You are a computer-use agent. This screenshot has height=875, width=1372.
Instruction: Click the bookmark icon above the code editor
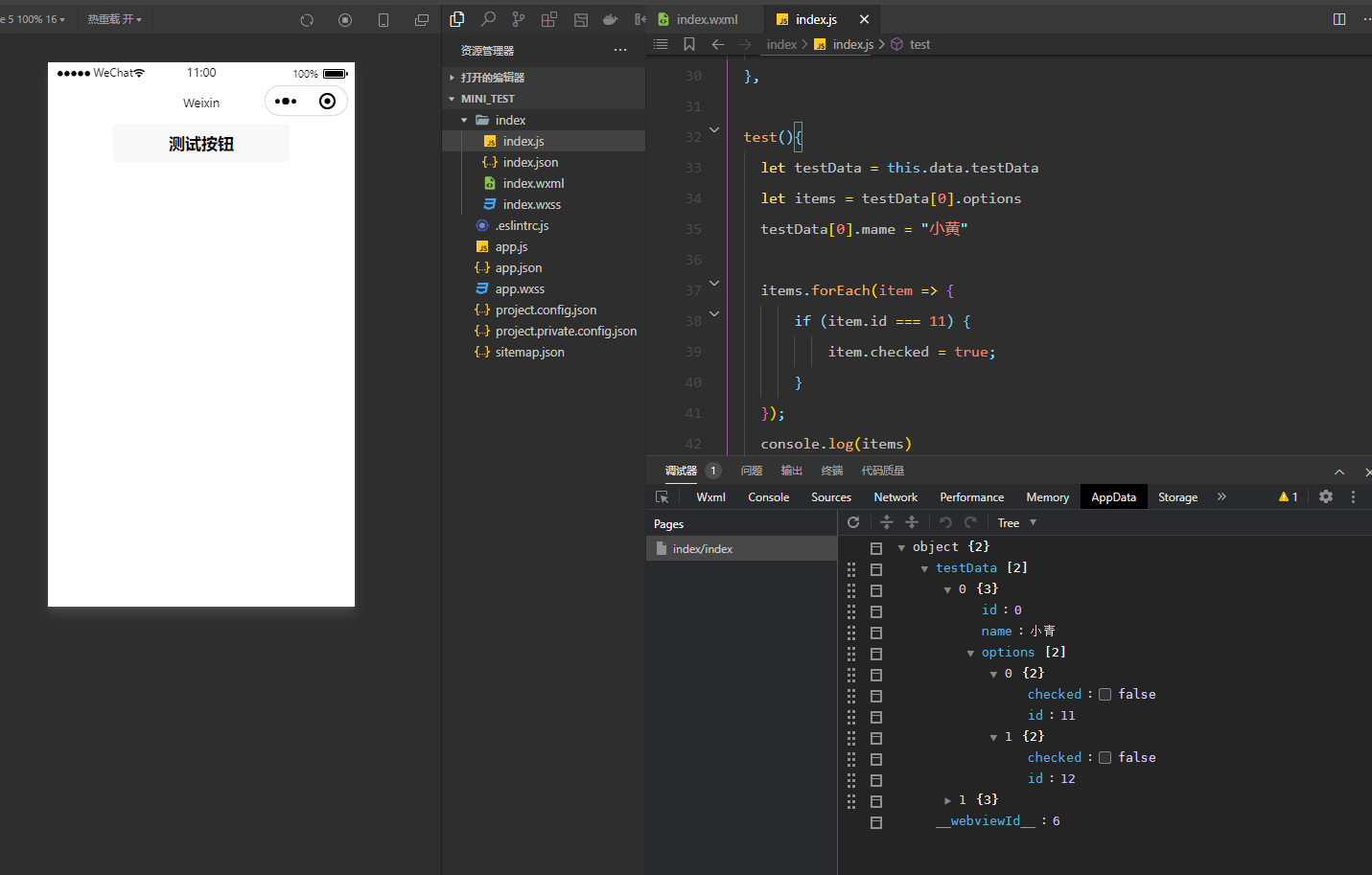[x=689, y=44]
